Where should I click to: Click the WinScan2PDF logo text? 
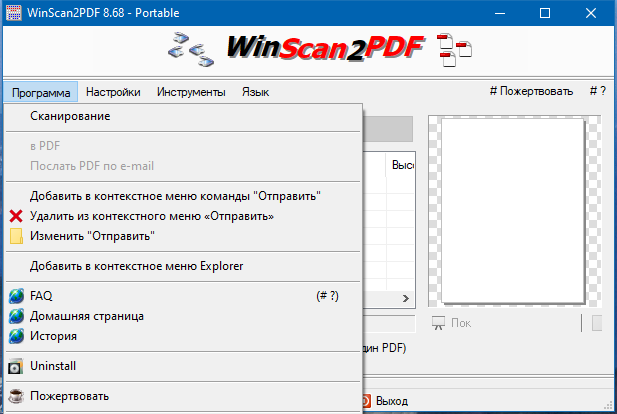click(325, 48)
